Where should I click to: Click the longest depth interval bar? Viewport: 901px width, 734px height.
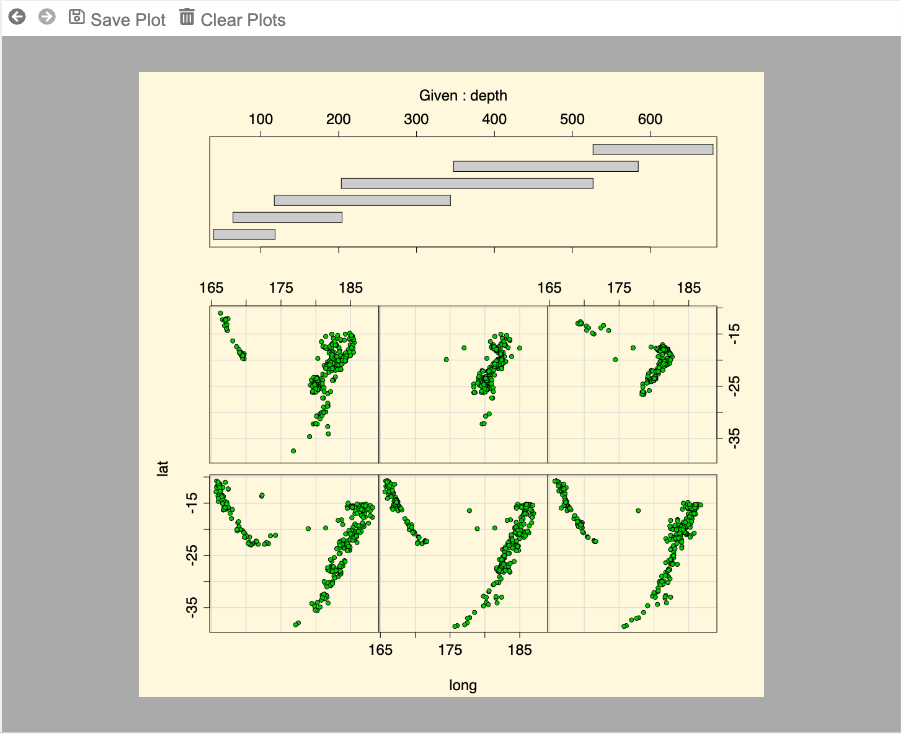467,183
